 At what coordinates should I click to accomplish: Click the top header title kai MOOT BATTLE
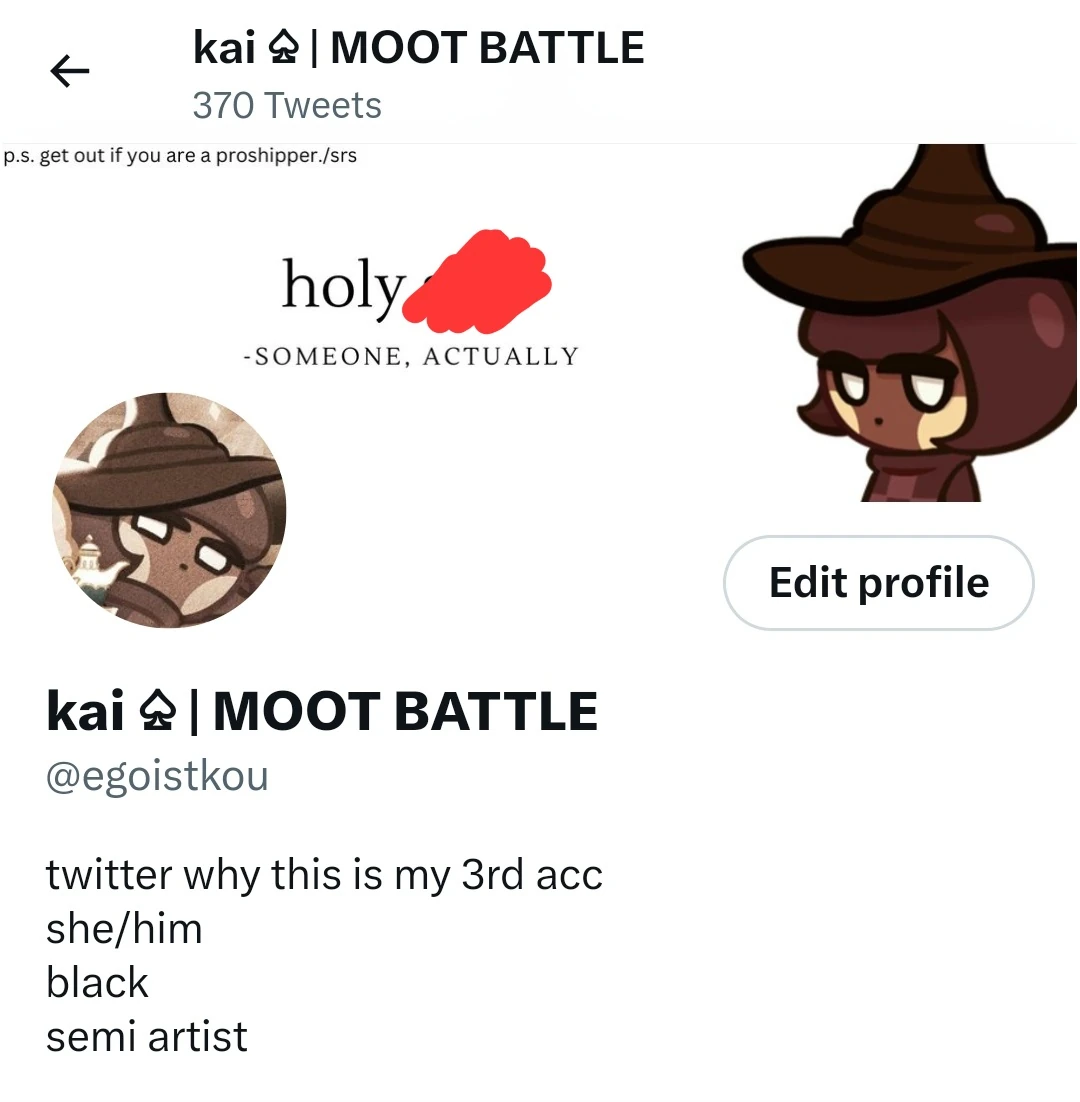419,48
